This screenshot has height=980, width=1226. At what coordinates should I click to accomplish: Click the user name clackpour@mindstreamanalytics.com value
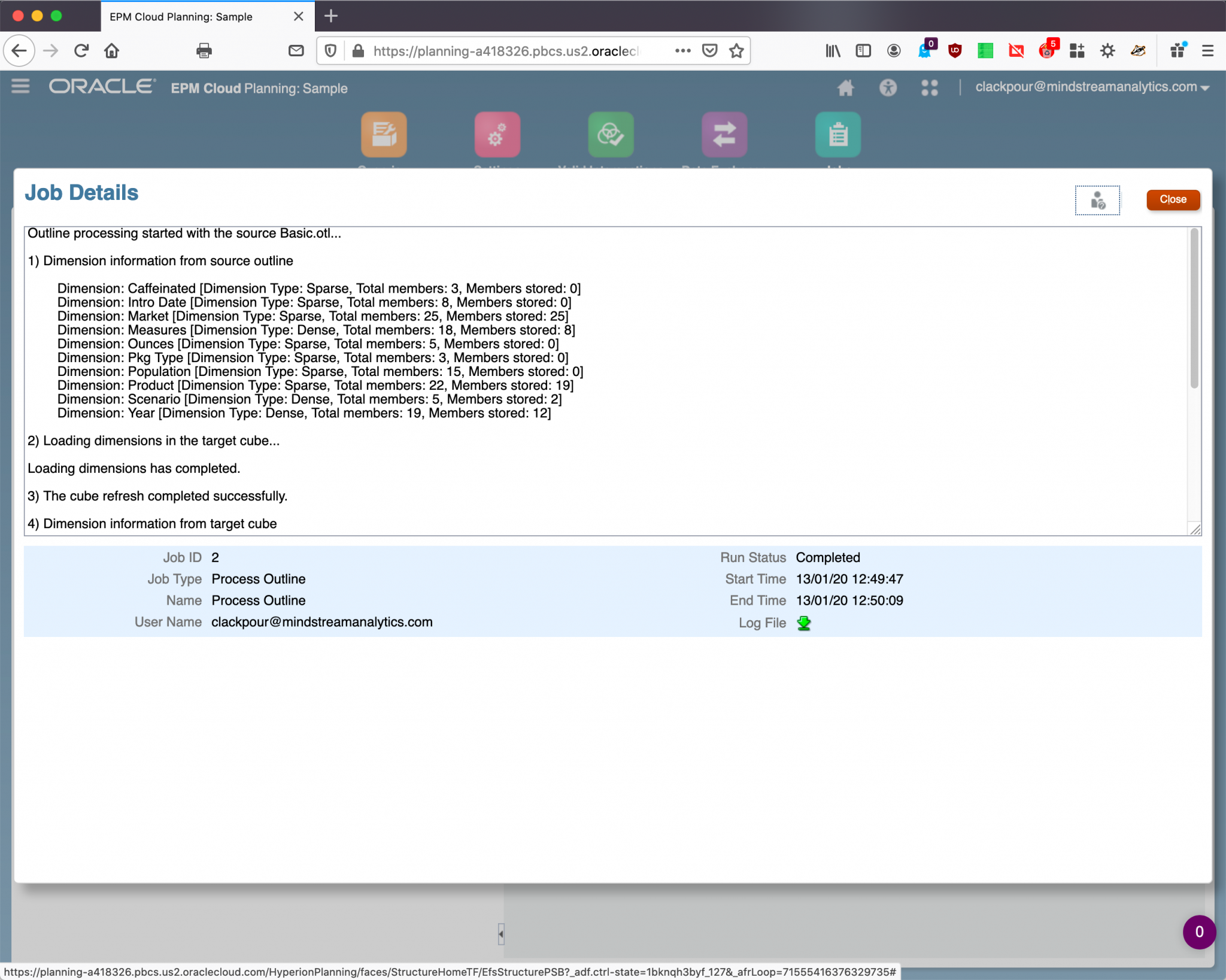322,622
